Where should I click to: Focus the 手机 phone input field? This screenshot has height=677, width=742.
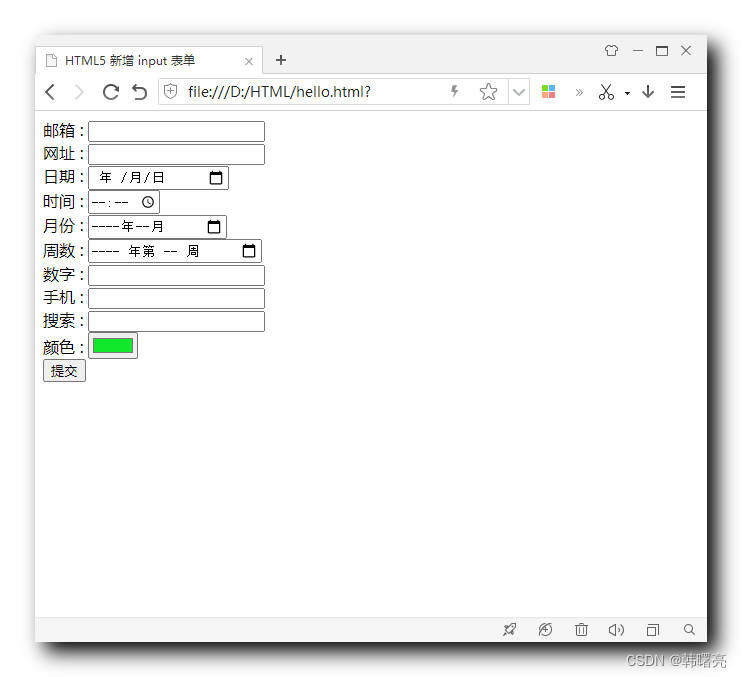(177, 299)
